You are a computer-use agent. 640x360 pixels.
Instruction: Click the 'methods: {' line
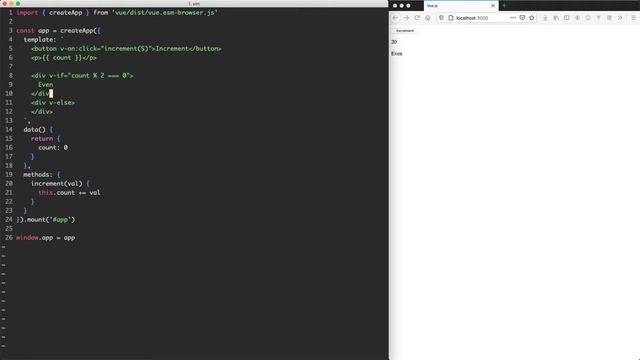(42, 174)
